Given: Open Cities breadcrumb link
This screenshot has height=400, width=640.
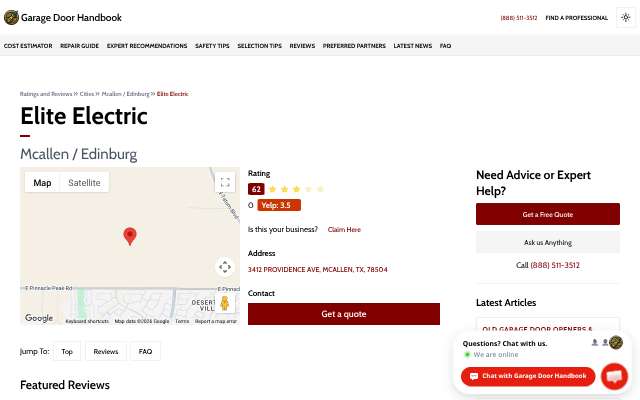Looking at the screenshot, I should [x=87, y=94].
